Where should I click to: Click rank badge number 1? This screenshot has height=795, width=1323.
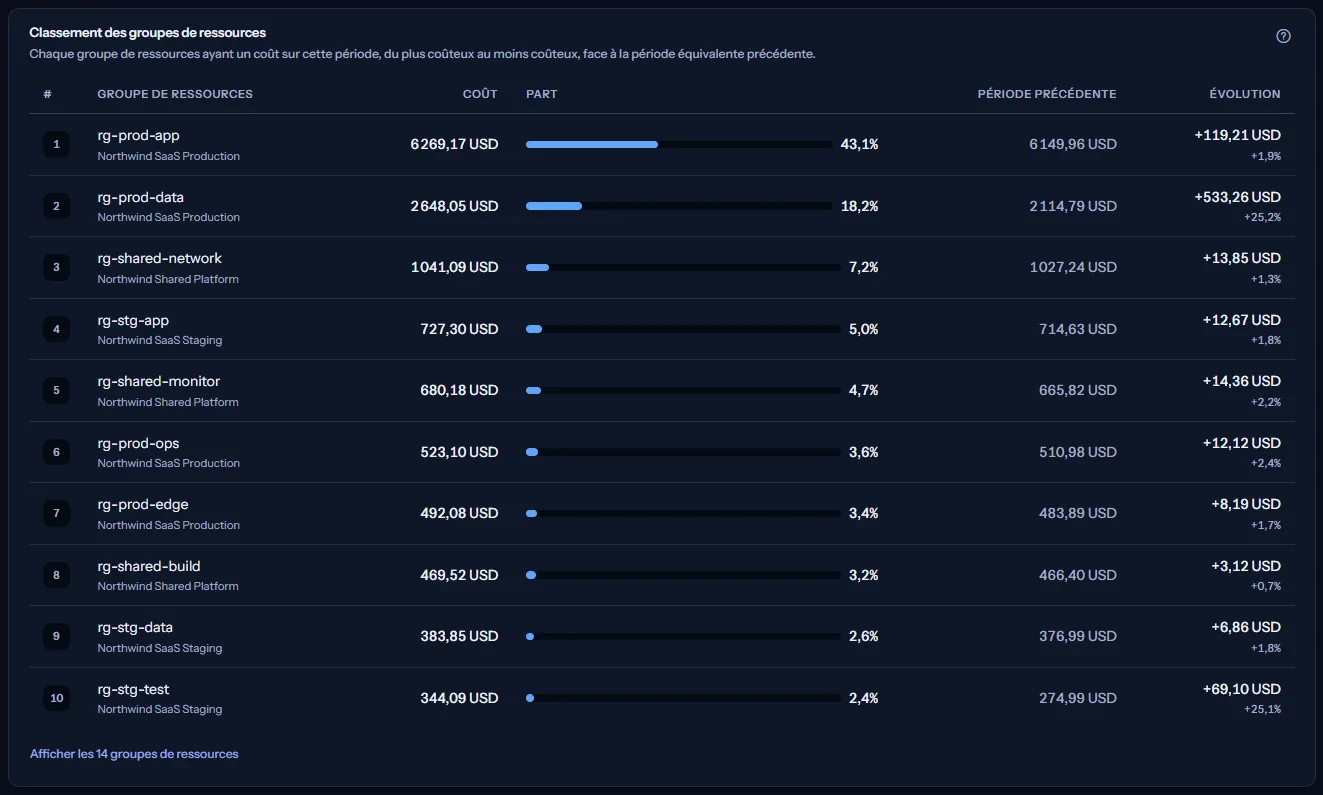(56, 145)
